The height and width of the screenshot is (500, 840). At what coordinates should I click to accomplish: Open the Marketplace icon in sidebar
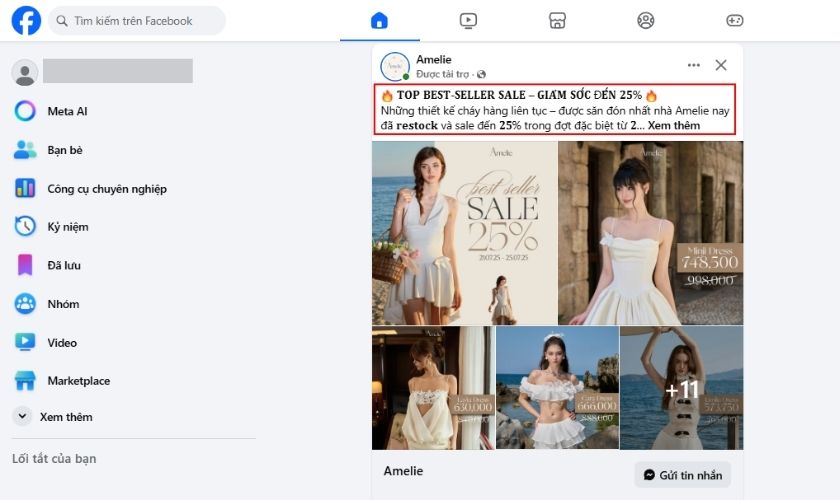pyautogui.click(x=25, y=380)
